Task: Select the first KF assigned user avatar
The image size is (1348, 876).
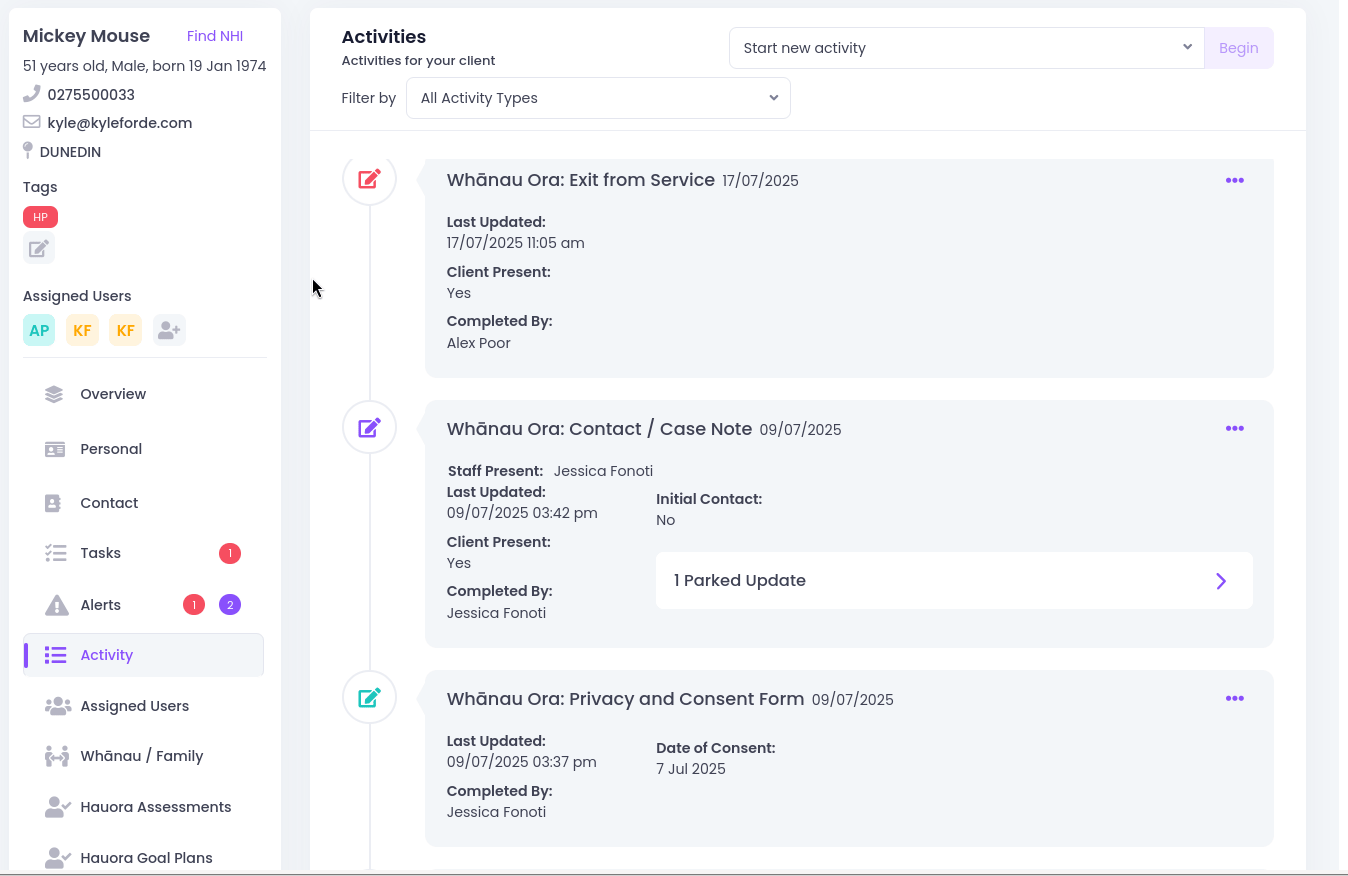Action: 82,330
